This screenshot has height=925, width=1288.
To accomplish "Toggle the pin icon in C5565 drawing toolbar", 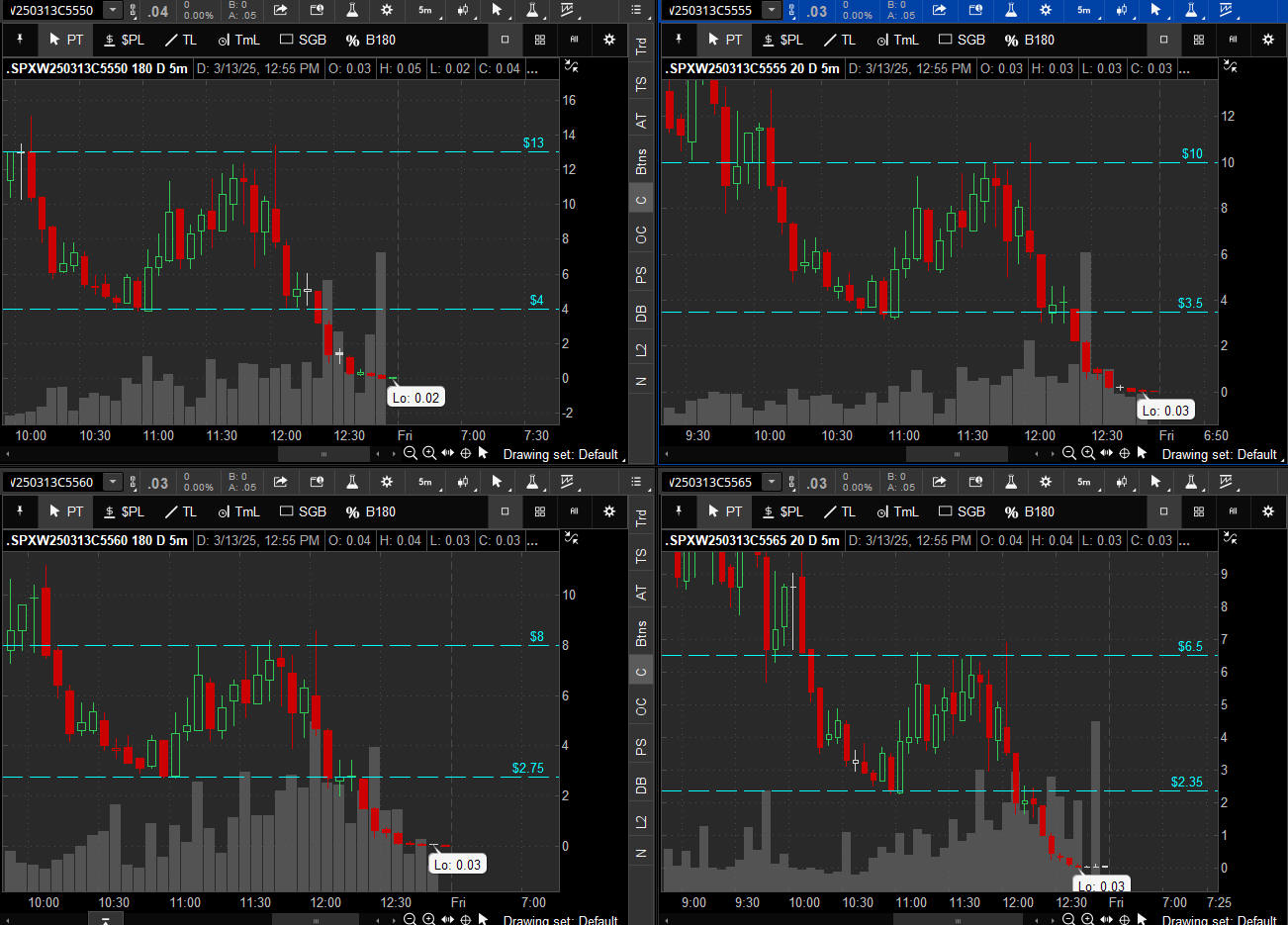I will [x=679, y=511].
